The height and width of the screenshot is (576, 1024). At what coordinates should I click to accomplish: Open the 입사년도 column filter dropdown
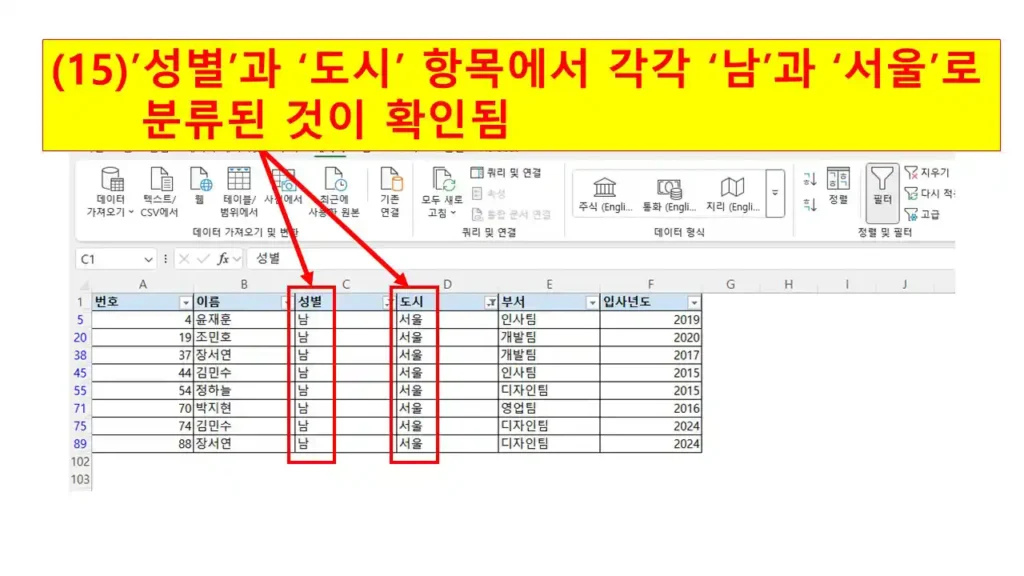(x=694, y=302)
